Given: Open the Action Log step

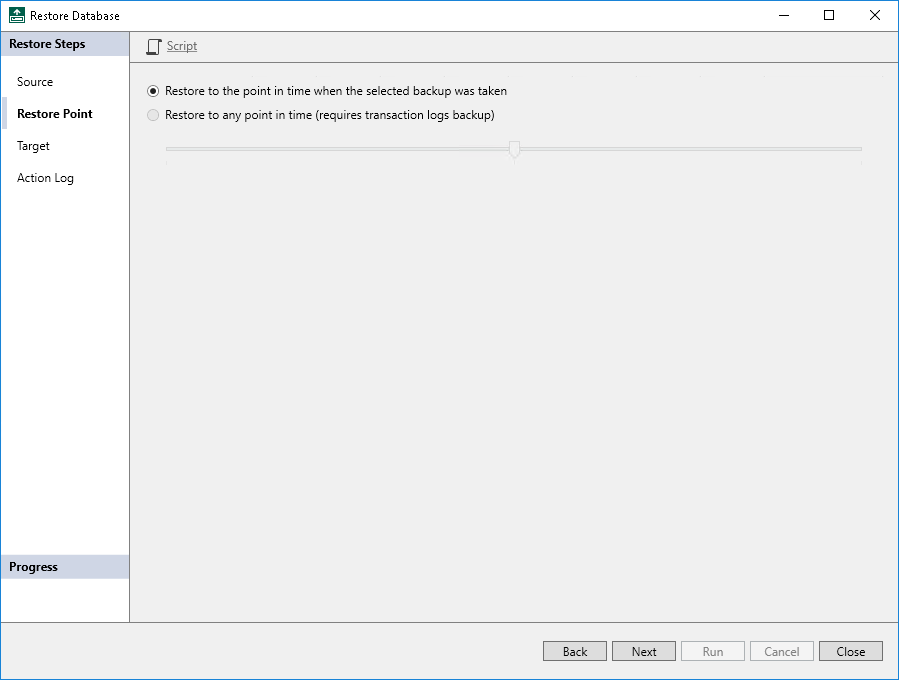Looking at the screenshot, I should click(45, 177).
